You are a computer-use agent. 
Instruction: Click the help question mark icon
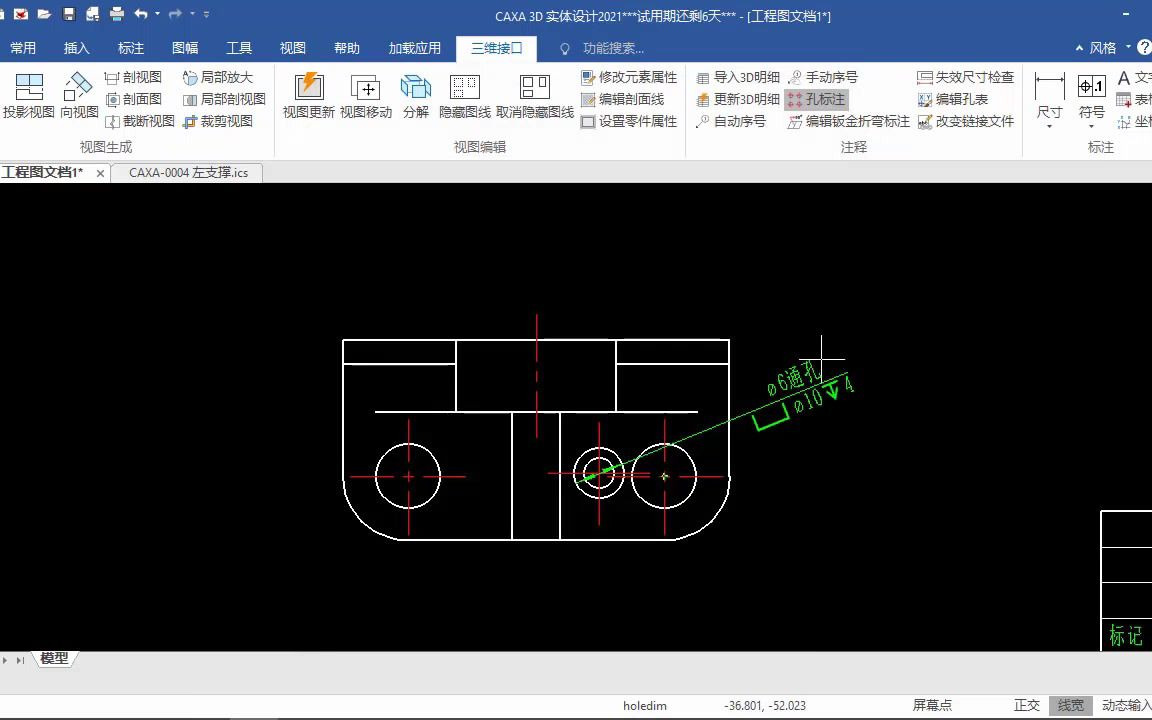[x=1144, y=48]
